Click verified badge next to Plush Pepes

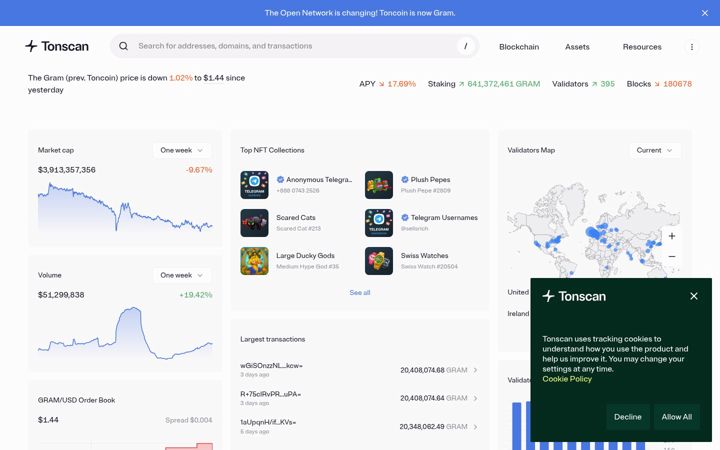(x=405, y=180)
